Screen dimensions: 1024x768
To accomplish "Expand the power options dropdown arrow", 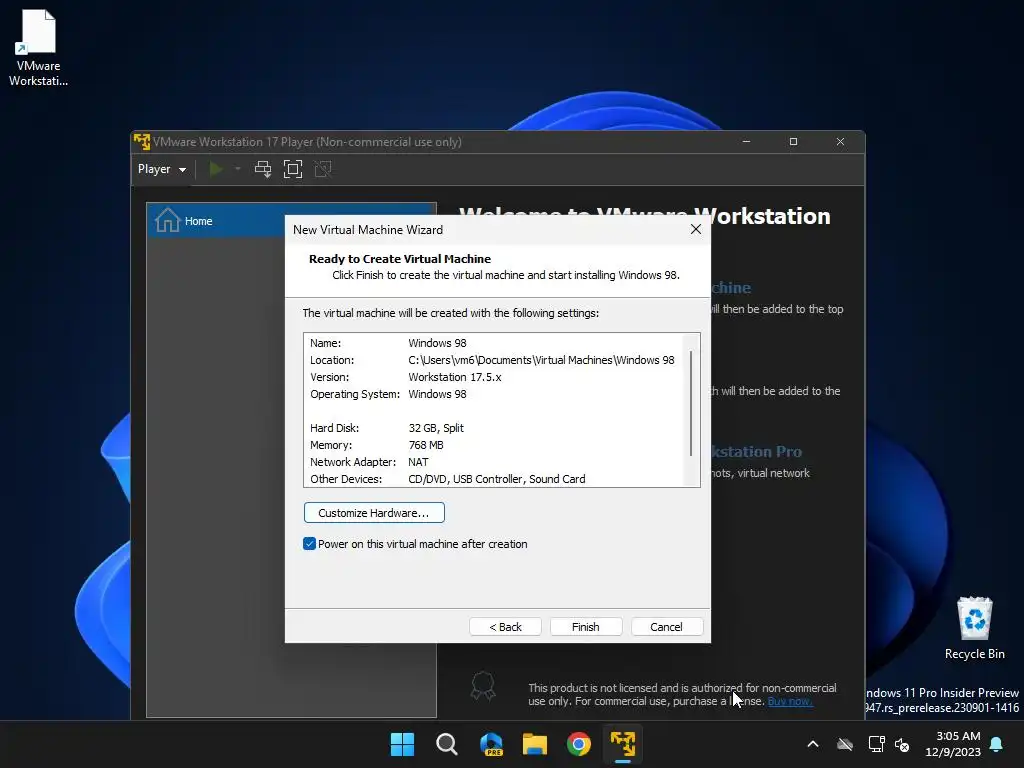I will [x=238, y=169].
